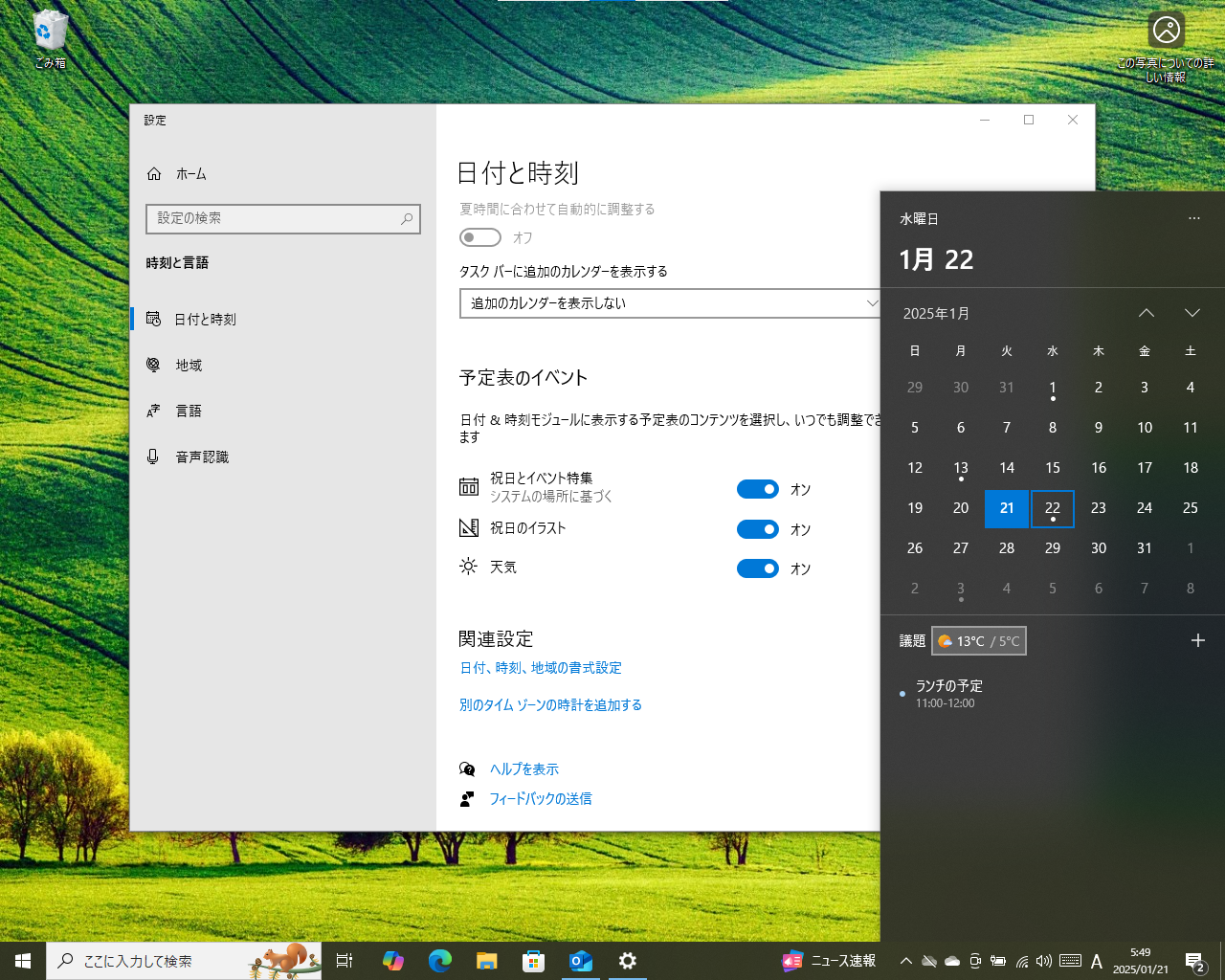Open the touch keyboard tray icon

tap(1070, 961)
